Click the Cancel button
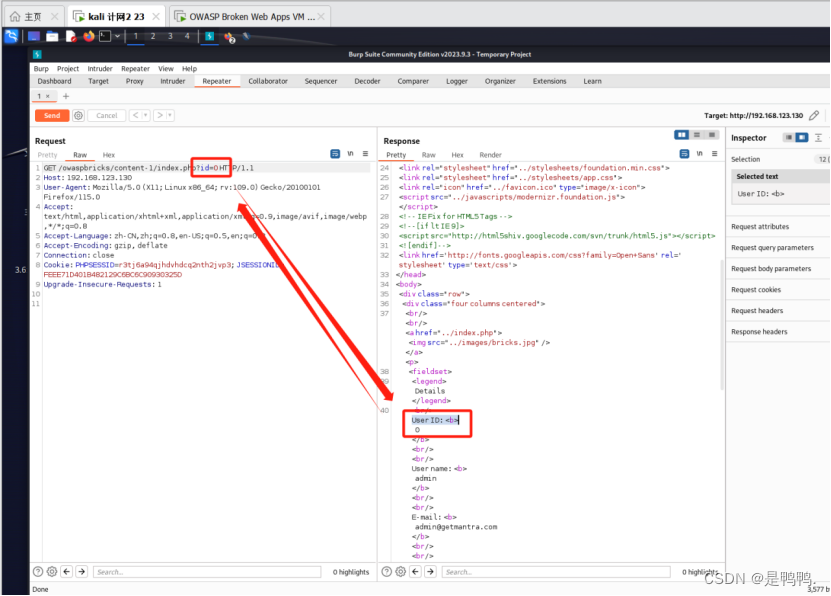 pos(107,115)
